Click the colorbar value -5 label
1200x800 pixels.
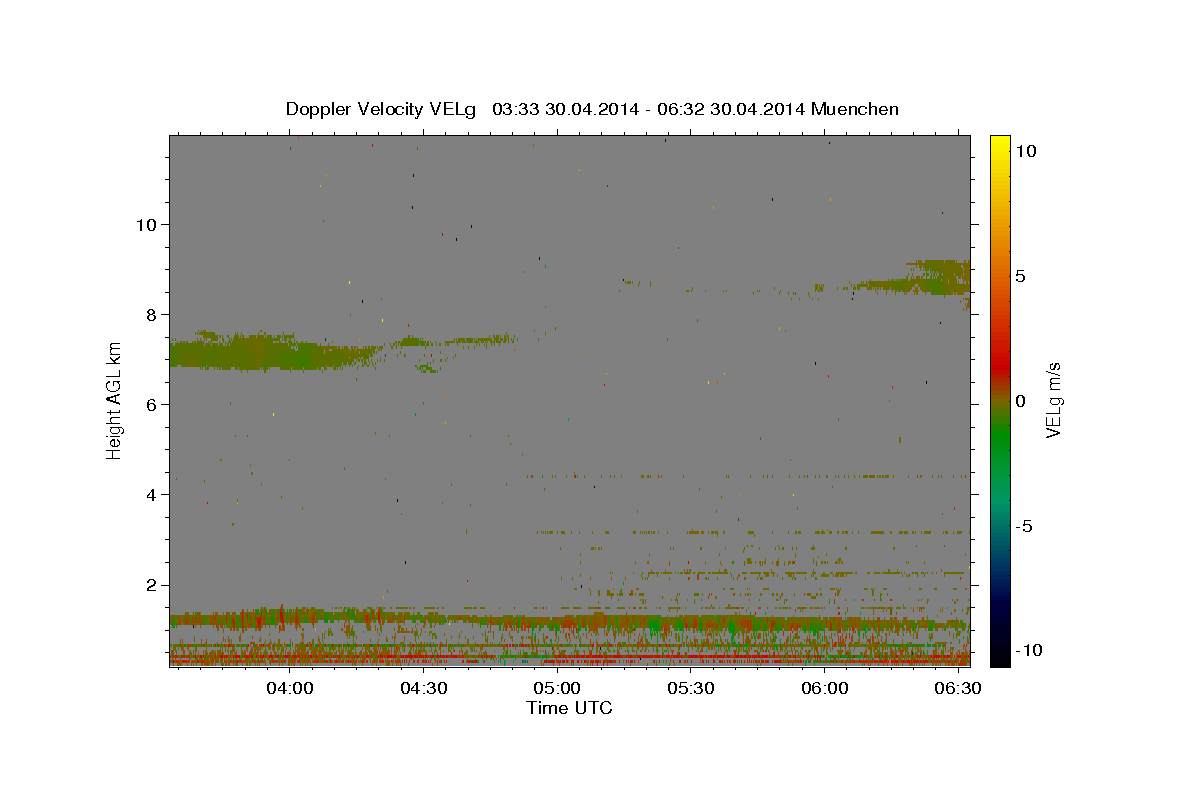(x=1024, y=526)
